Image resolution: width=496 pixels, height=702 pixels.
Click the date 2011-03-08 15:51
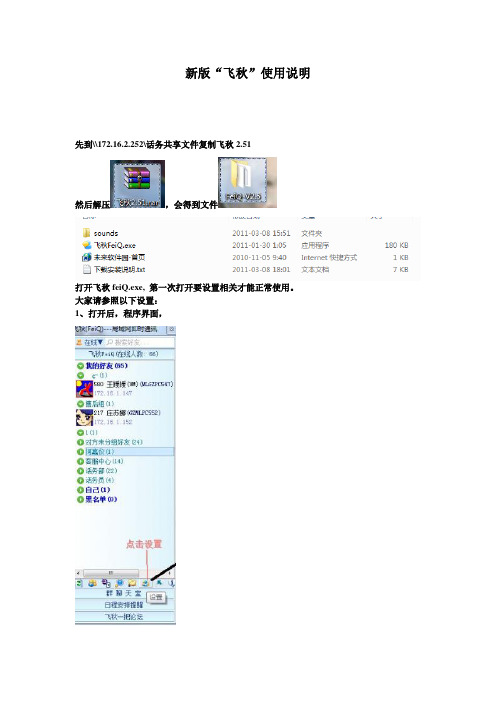[x=261, y=233]
